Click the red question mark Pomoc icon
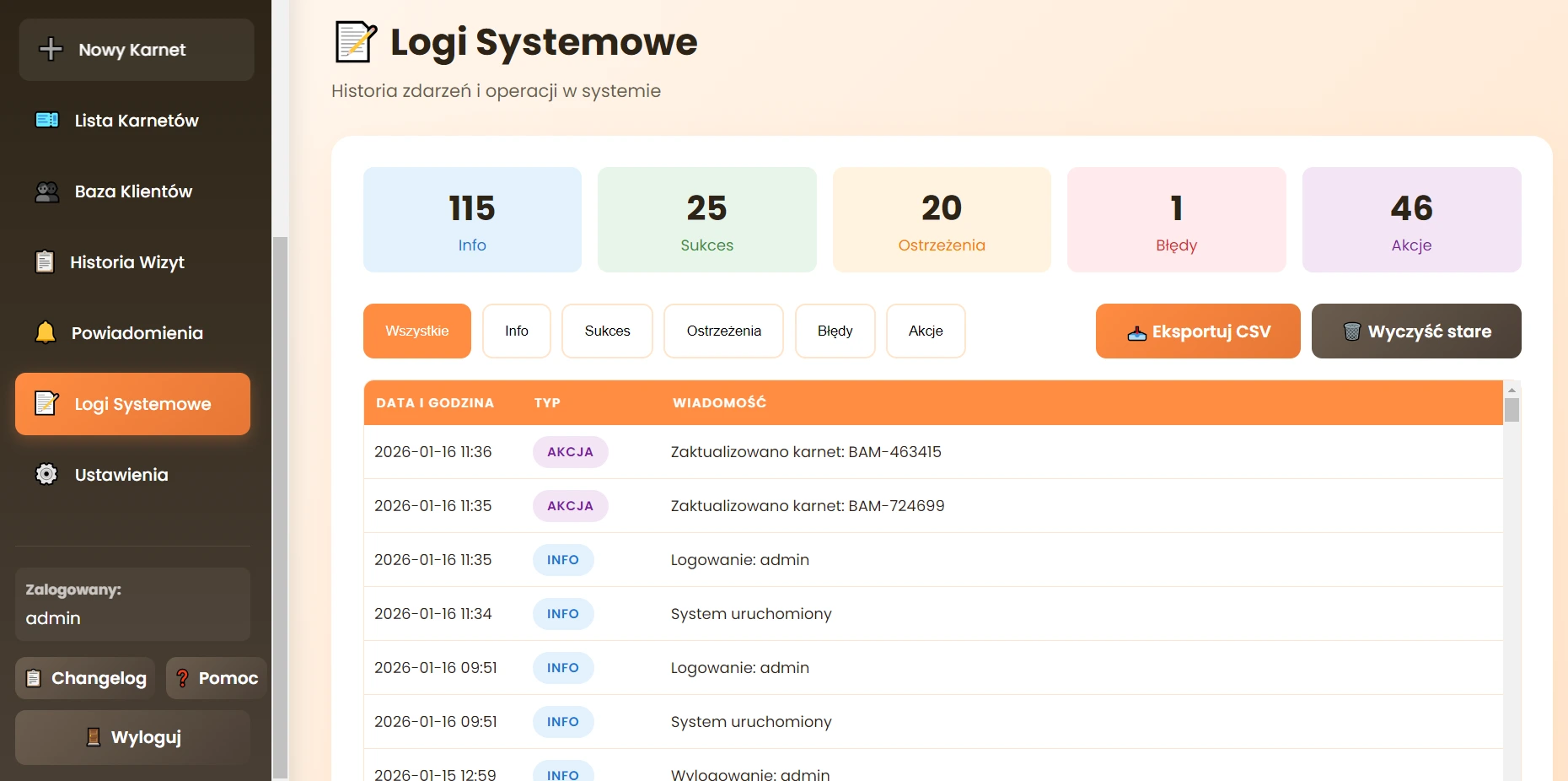Image resolution: width=1568 pixels, height=781 pixels. pyautogui.click(x=182, y=678)
